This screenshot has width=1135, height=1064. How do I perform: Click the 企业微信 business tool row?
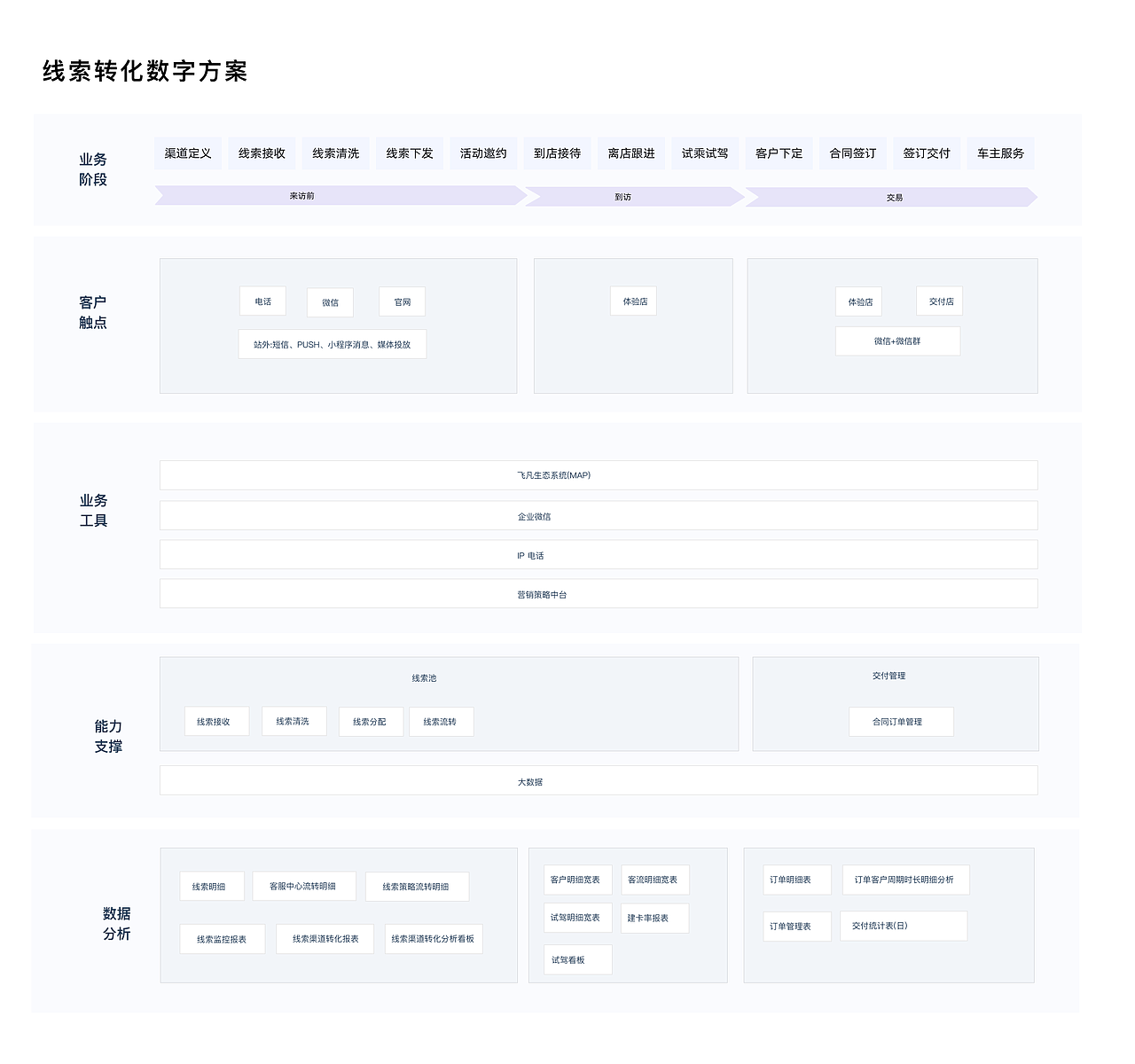[x=598, y=514]
